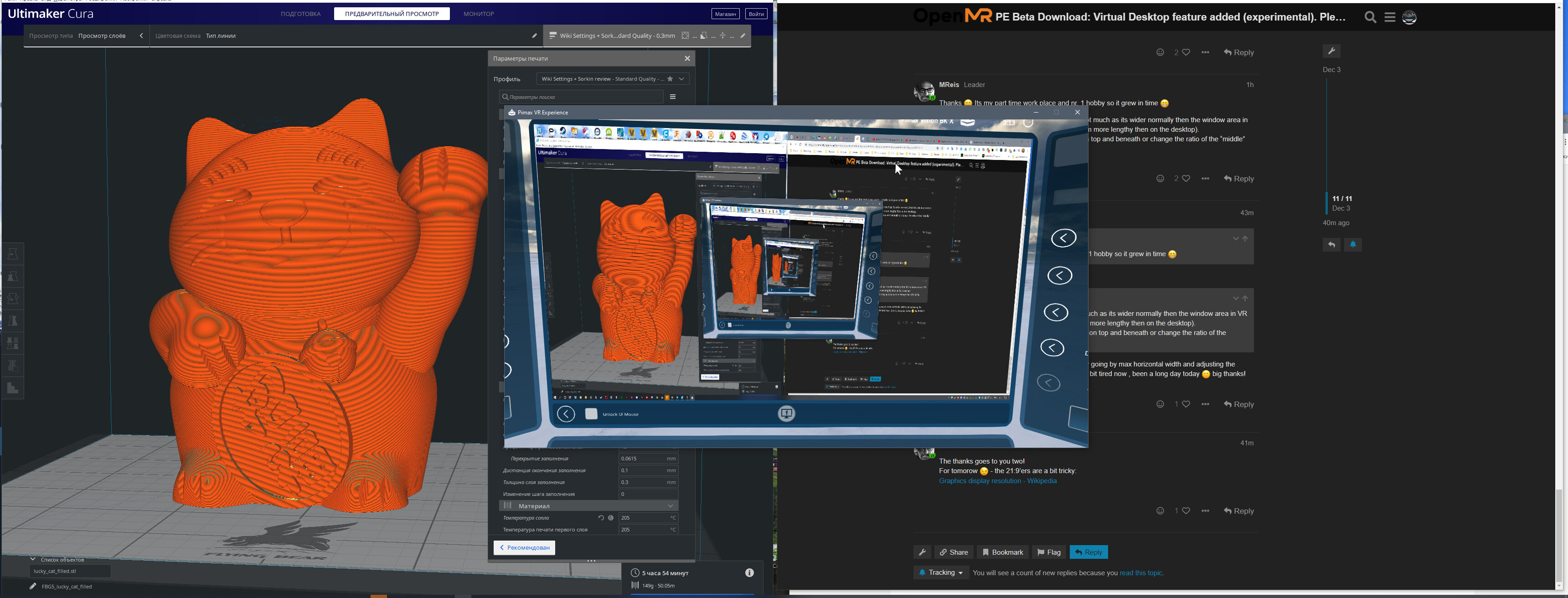Open the ПОДГОТОВКА stage tab in Cura

(300, 13)
